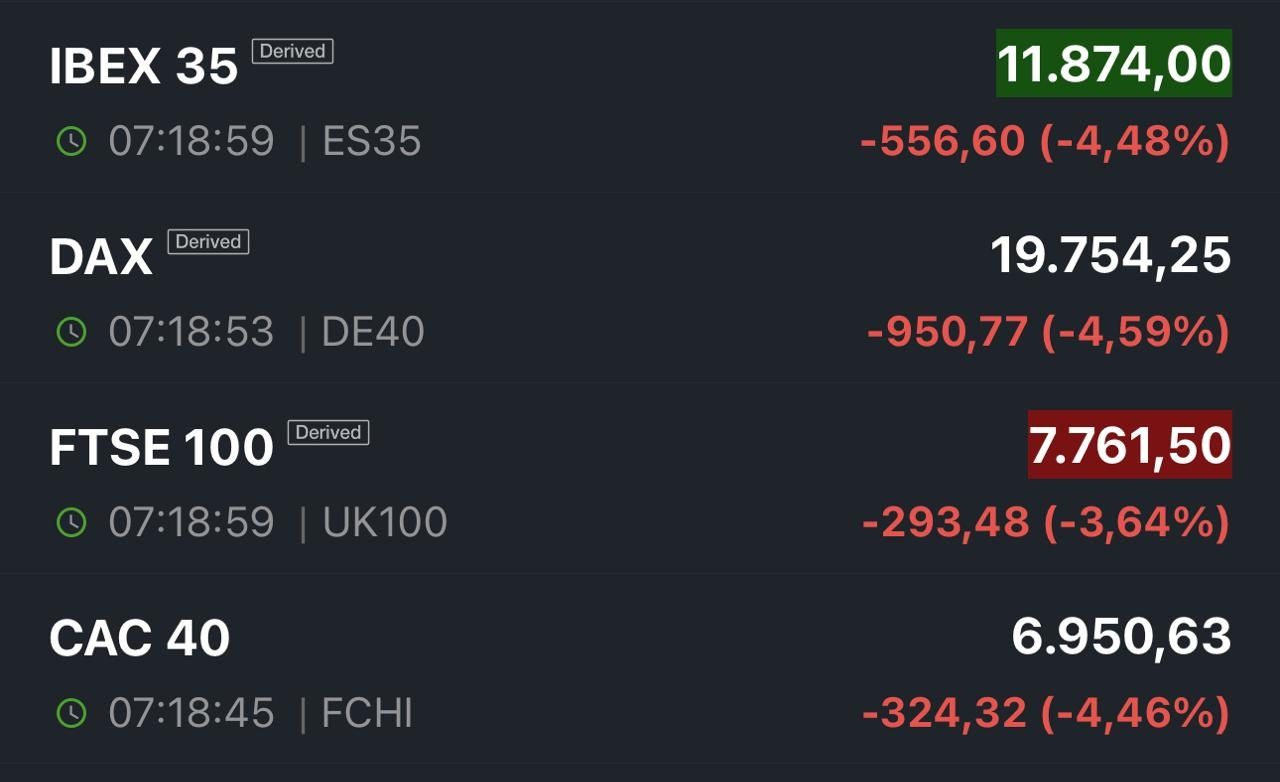Click the Derived badge next to DAX
The image size is (1280, 782).
coord(208,242)
